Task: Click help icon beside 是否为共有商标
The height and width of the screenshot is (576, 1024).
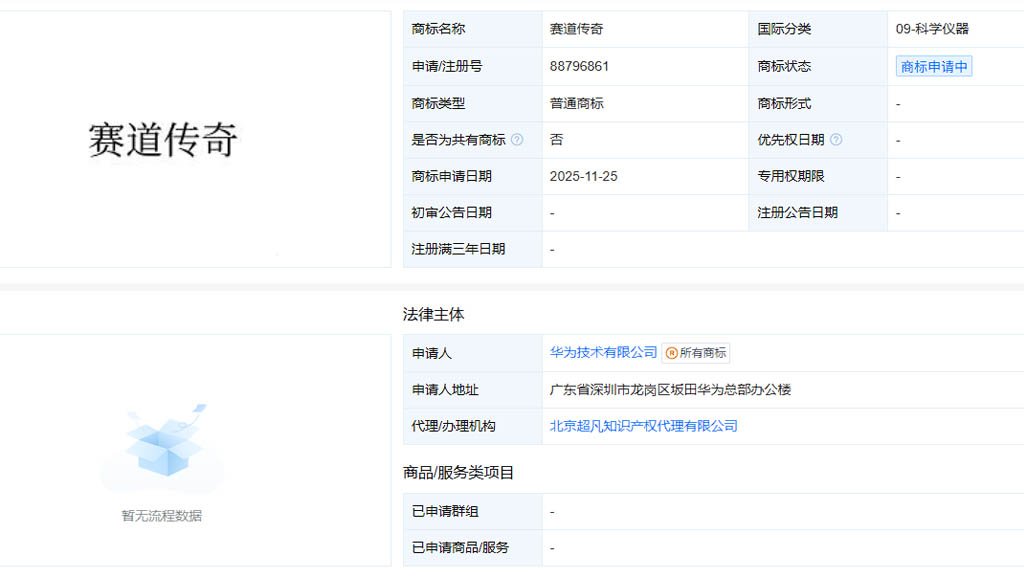Action: [x=517, y=140]
